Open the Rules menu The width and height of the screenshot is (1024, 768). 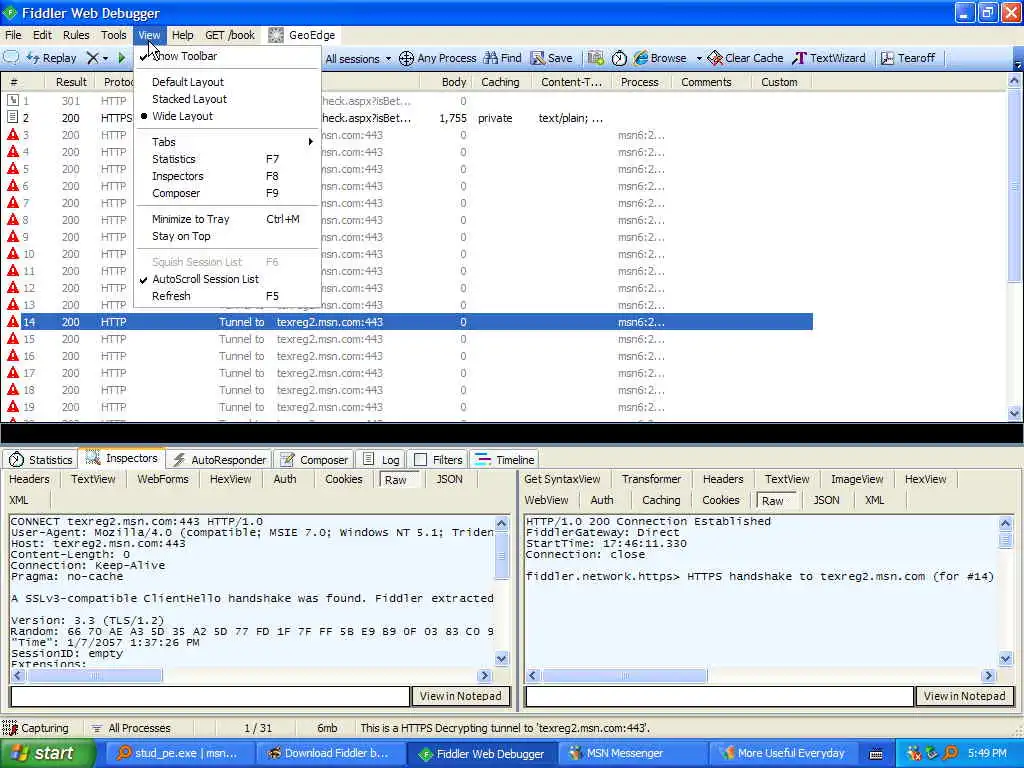tap(76, 35)
